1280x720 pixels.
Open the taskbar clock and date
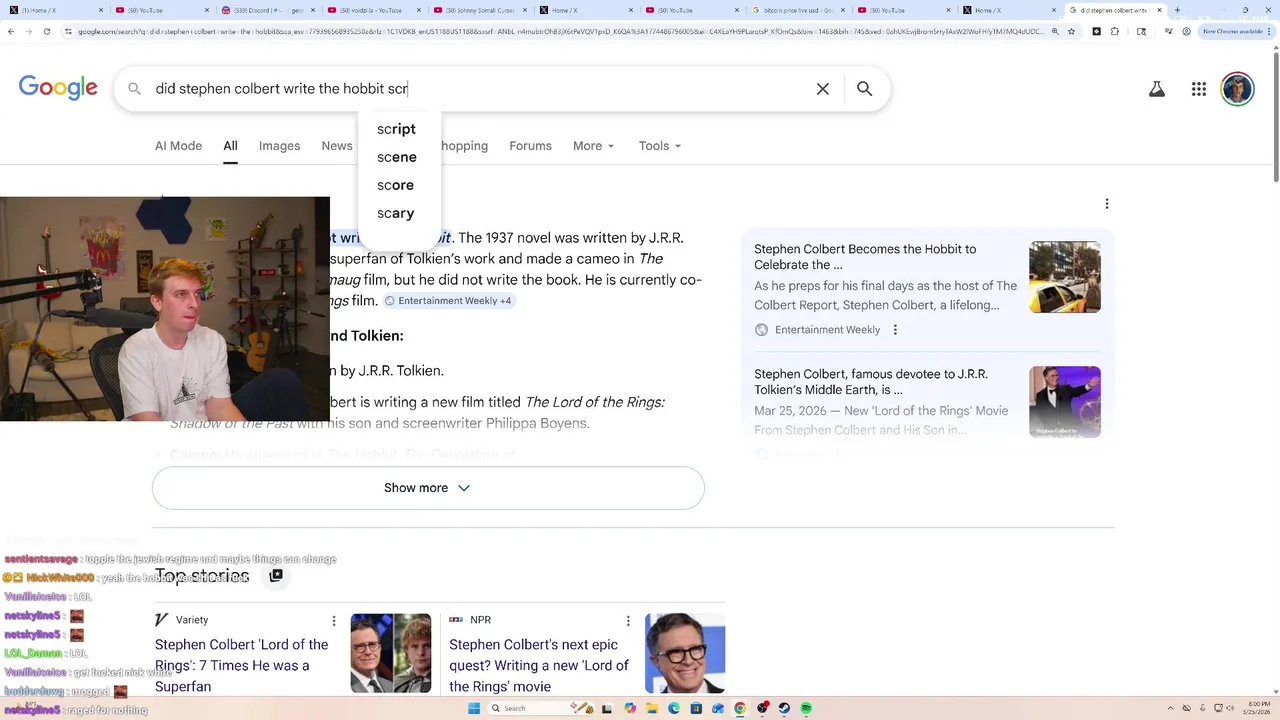pyautogui.click(x=1259, y=708)
